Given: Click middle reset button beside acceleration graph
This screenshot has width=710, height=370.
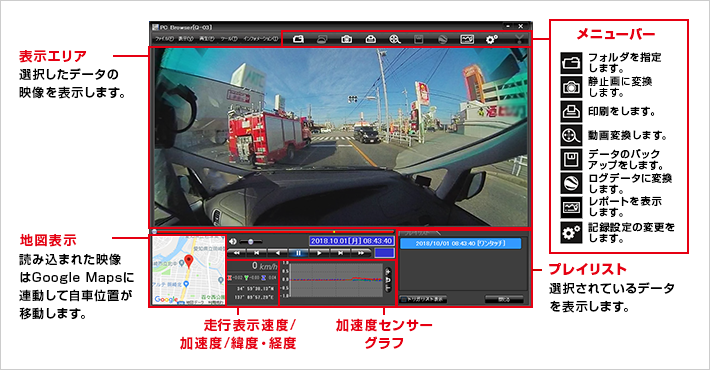Looking at the screenshot, I should point(388,280).
